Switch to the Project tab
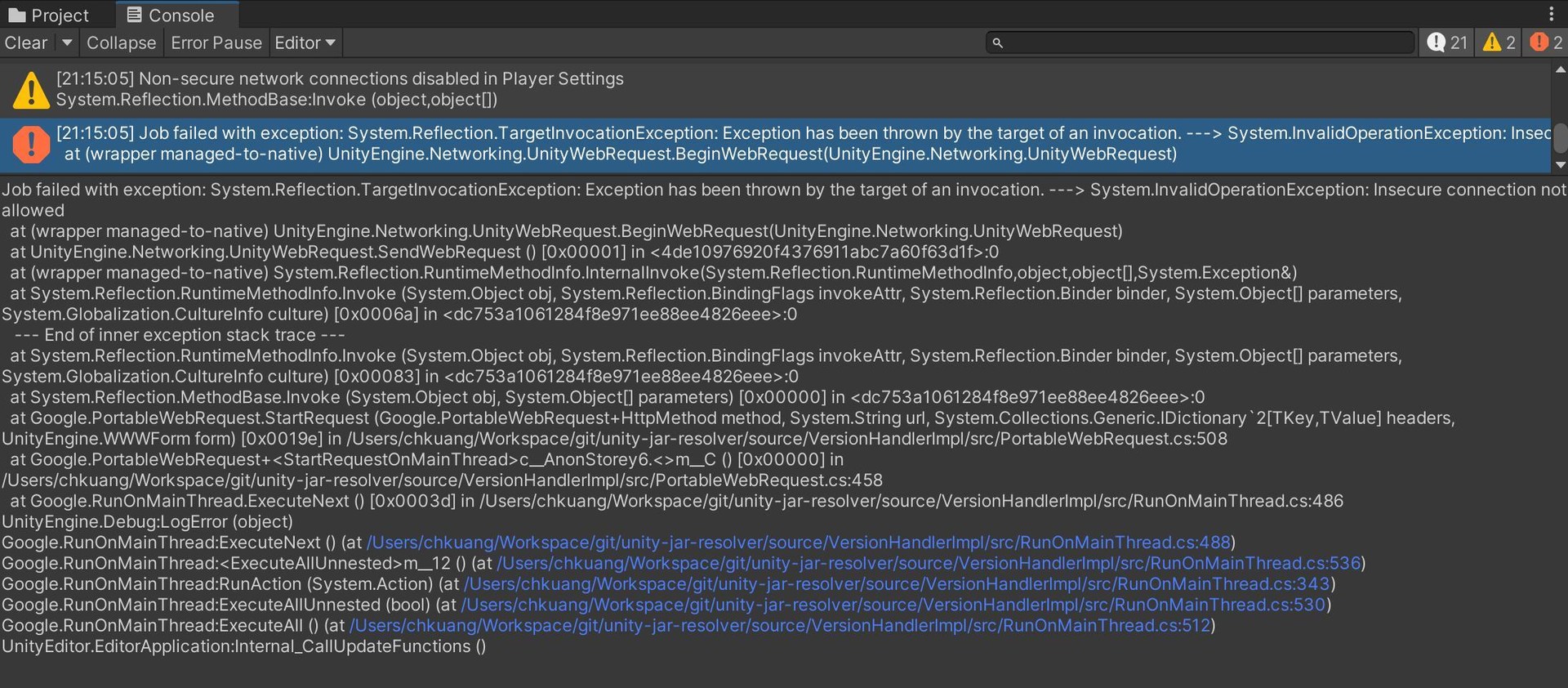Viewport: 1568px width, 688px height. pos(49,16)
